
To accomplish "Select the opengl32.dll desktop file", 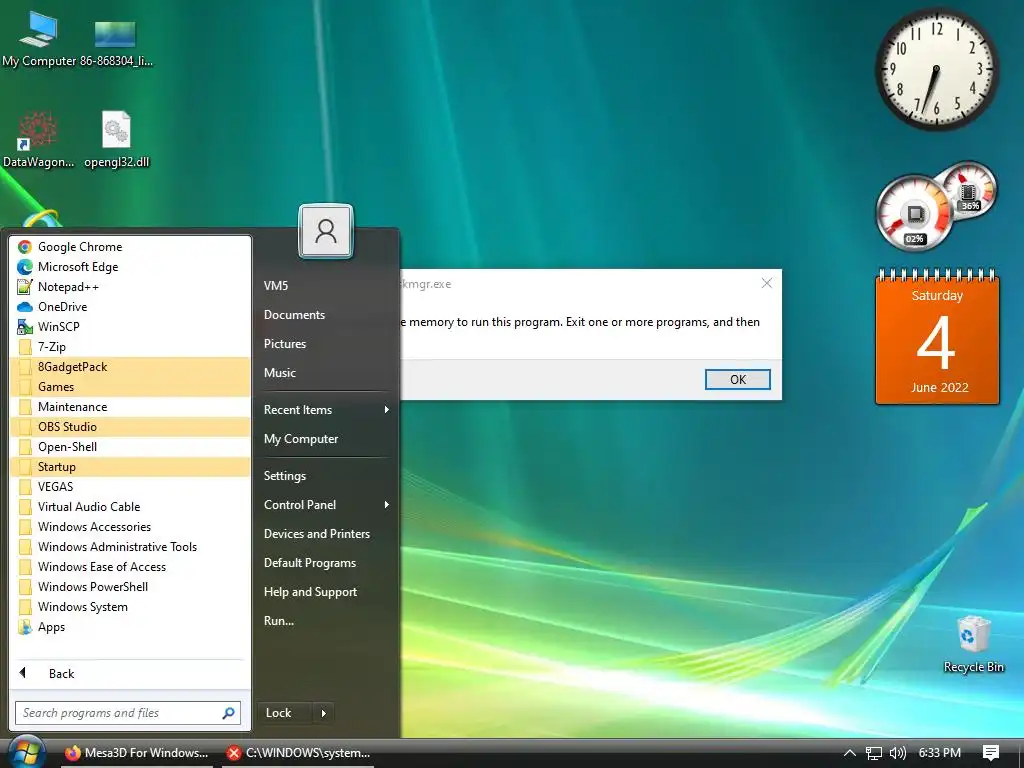I will 117,139.
